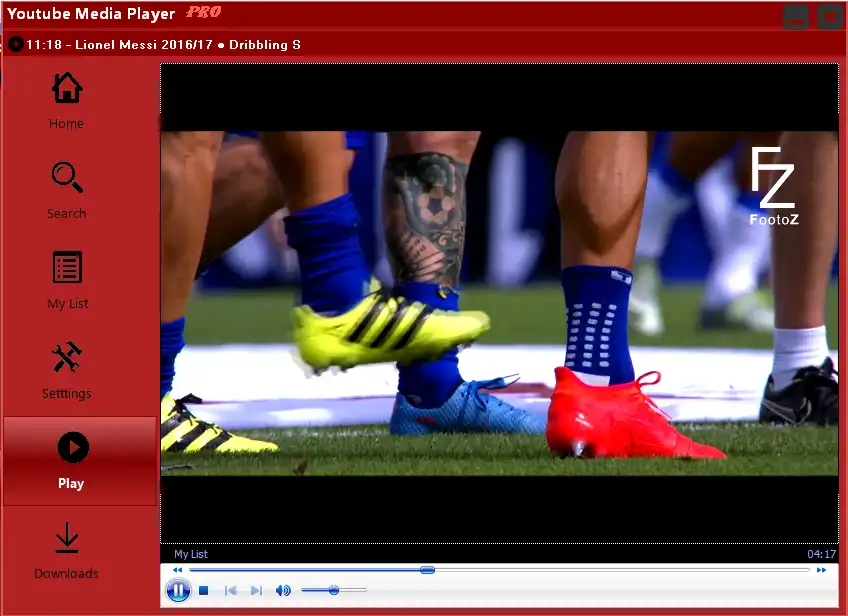Image resolution: width=848 pixels, height=616 pixels.
Task: Mute the audio with speaker icon
Action: [283, 590]
